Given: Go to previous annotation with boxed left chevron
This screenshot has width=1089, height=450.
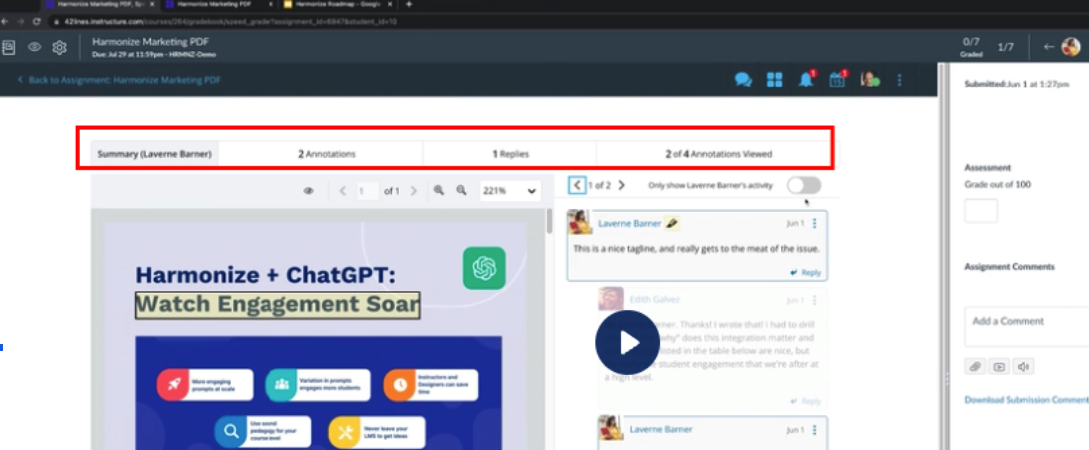Looking at the screenshot, I should pos(577,185).
